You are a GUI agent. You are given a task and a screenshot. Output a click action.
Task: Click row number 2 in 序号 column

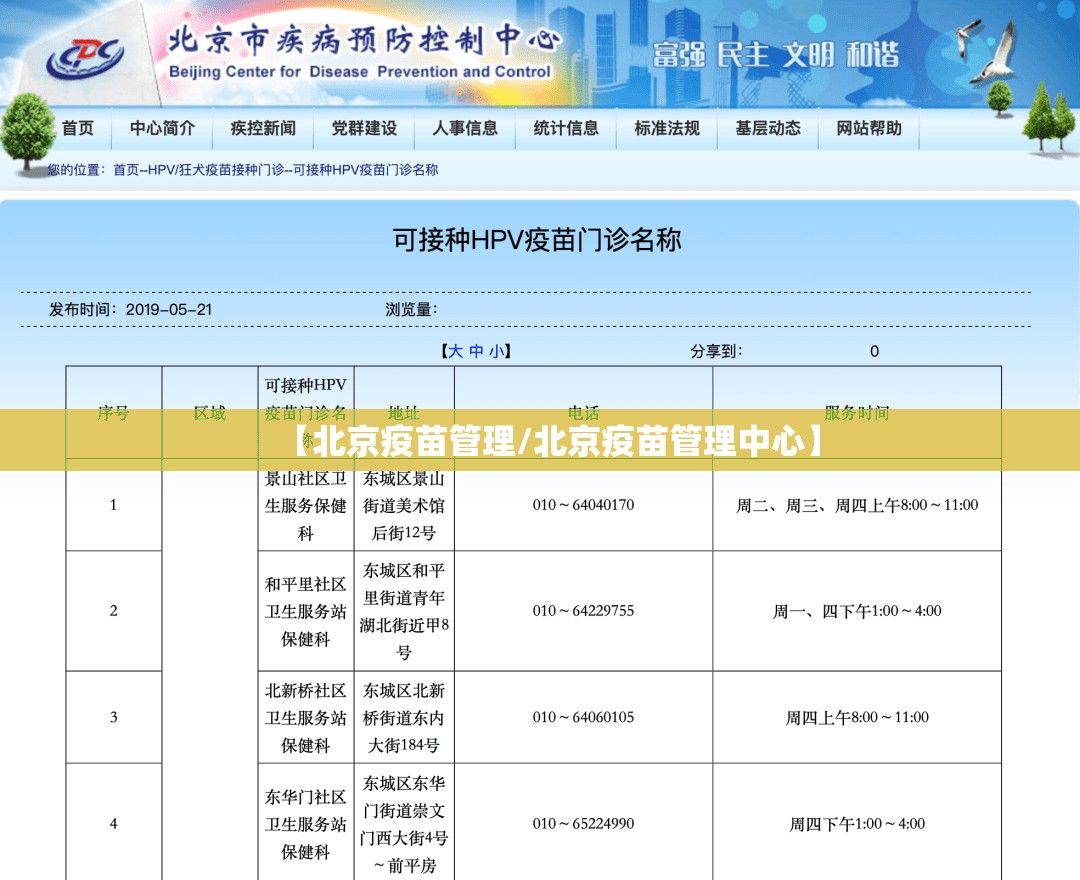coord(114,611)
